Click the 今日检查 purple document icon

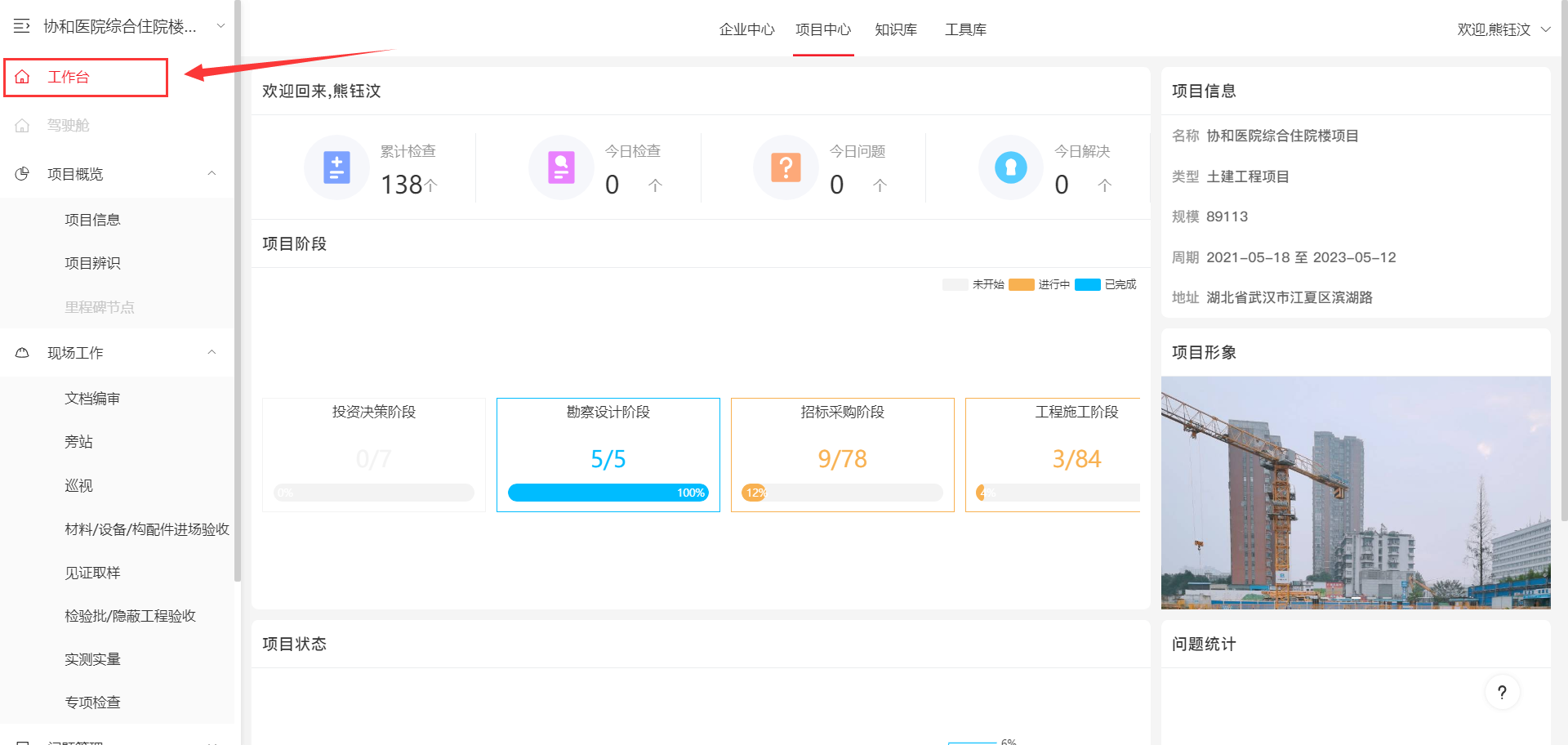[x=561, y=167]
